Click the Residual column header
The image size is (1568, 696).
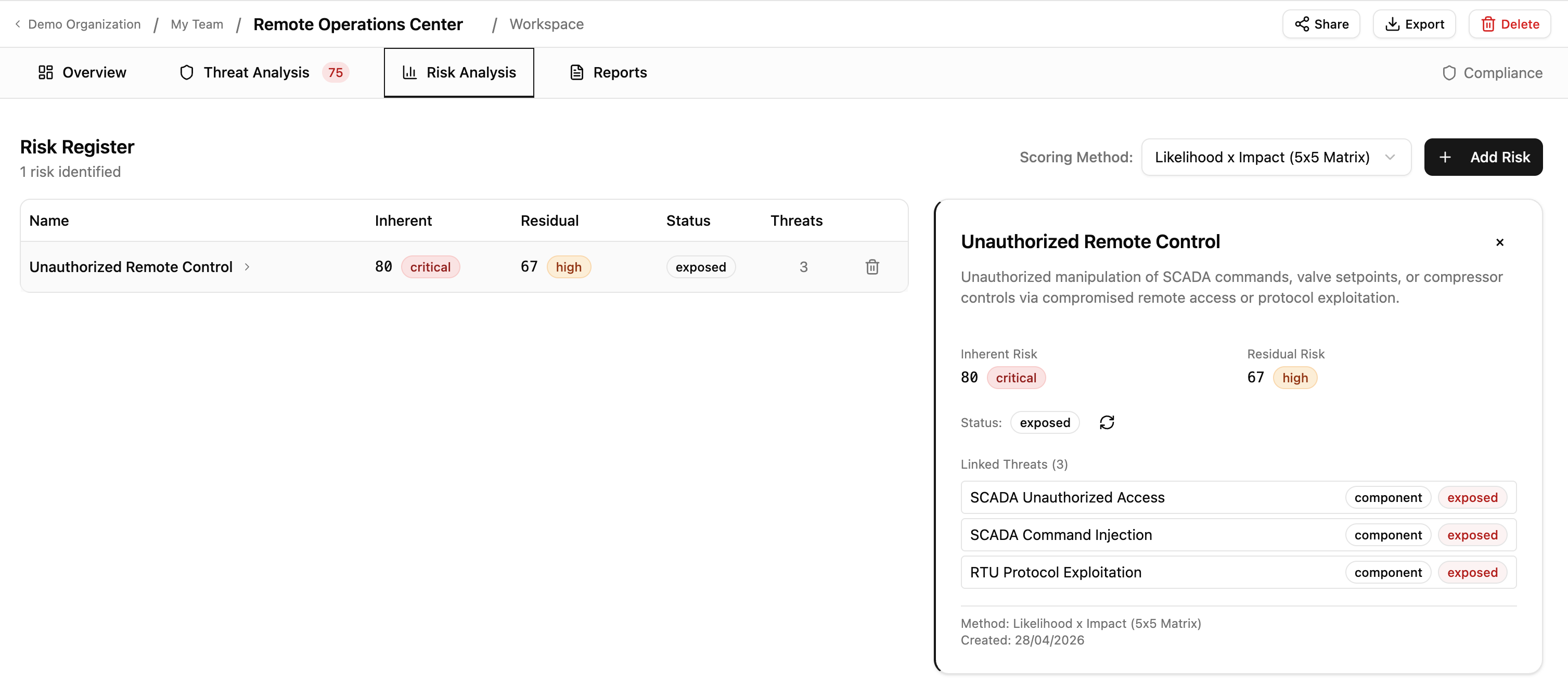550,220
